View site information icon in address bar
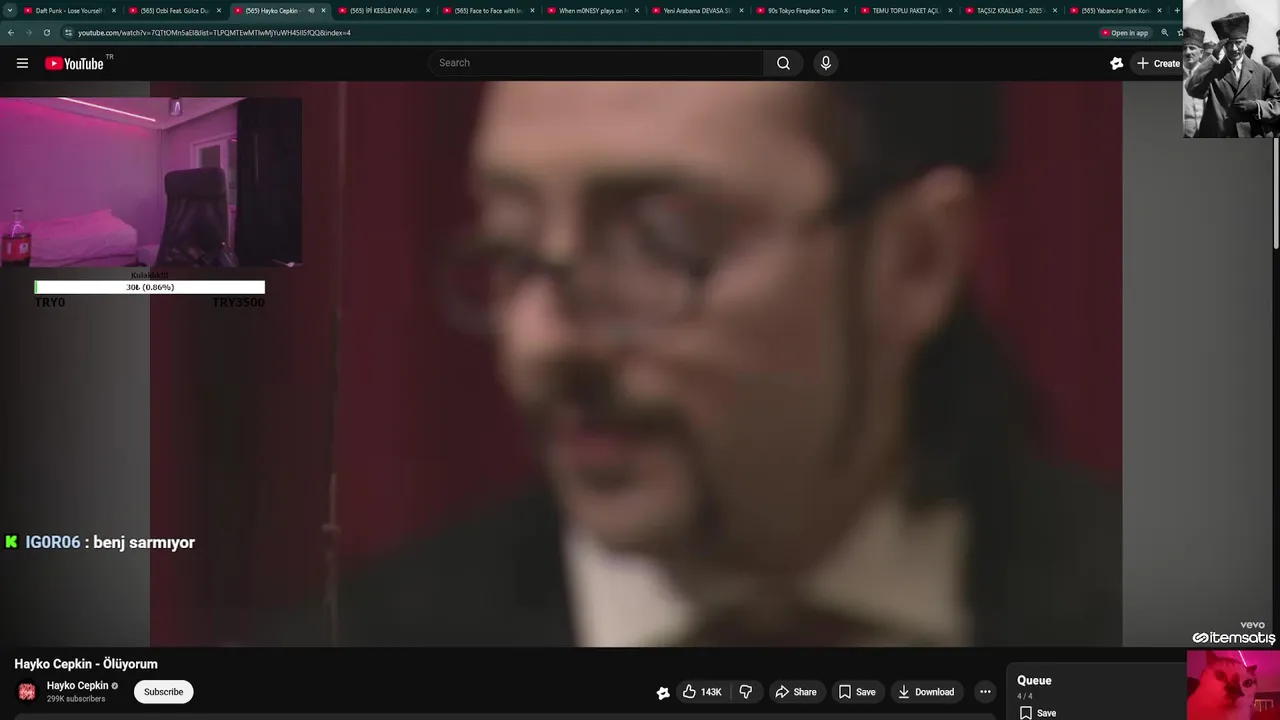 [68, 32]
